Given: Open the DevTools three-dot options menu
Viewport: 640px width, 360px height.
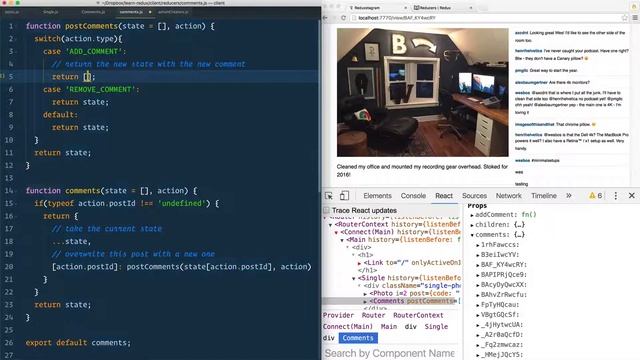Looking at the screenshot, I should [x=616, y=196].
